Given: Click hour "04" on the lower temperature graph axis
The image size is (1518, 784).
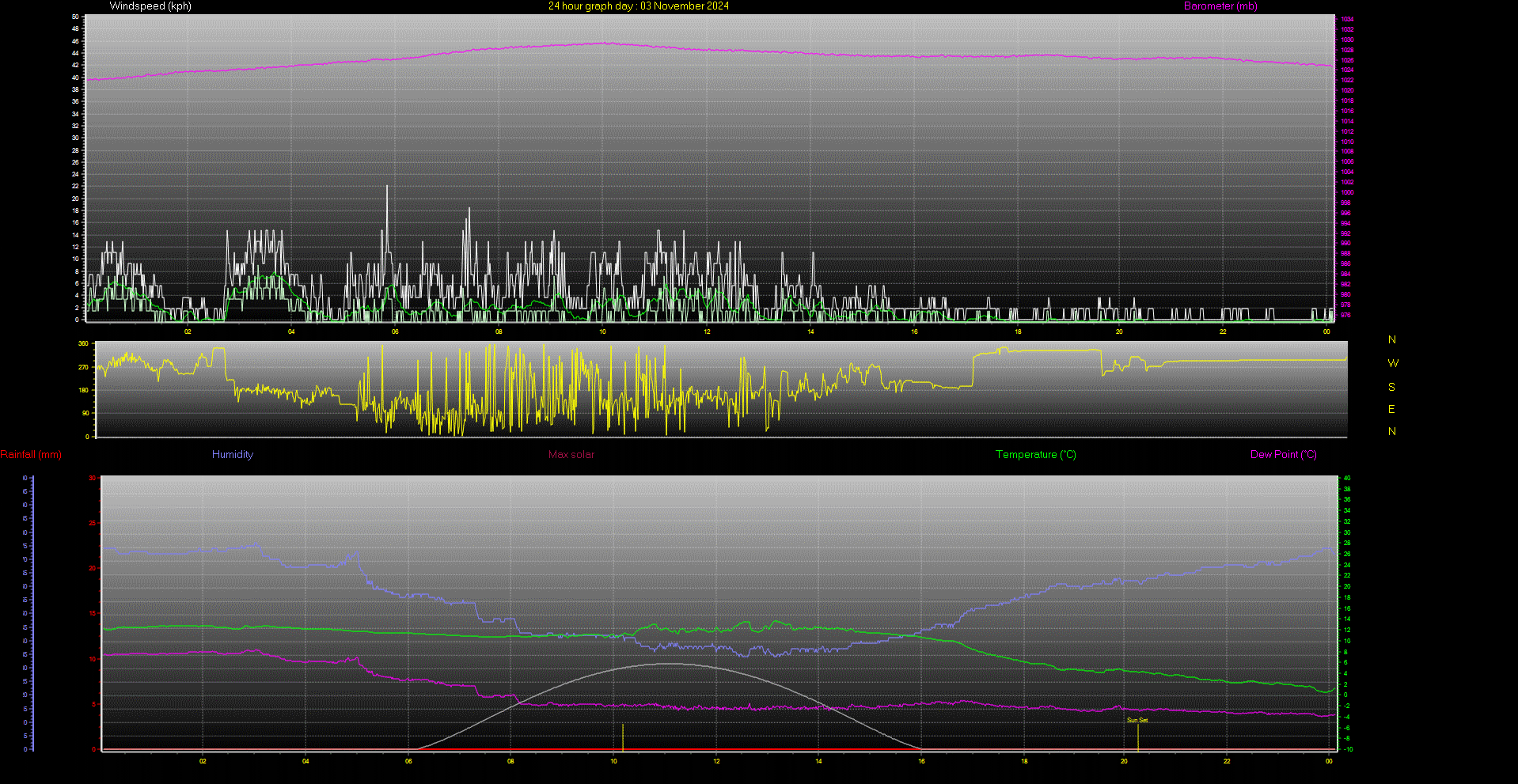Looking at the screenshot, I should point(305,761).
